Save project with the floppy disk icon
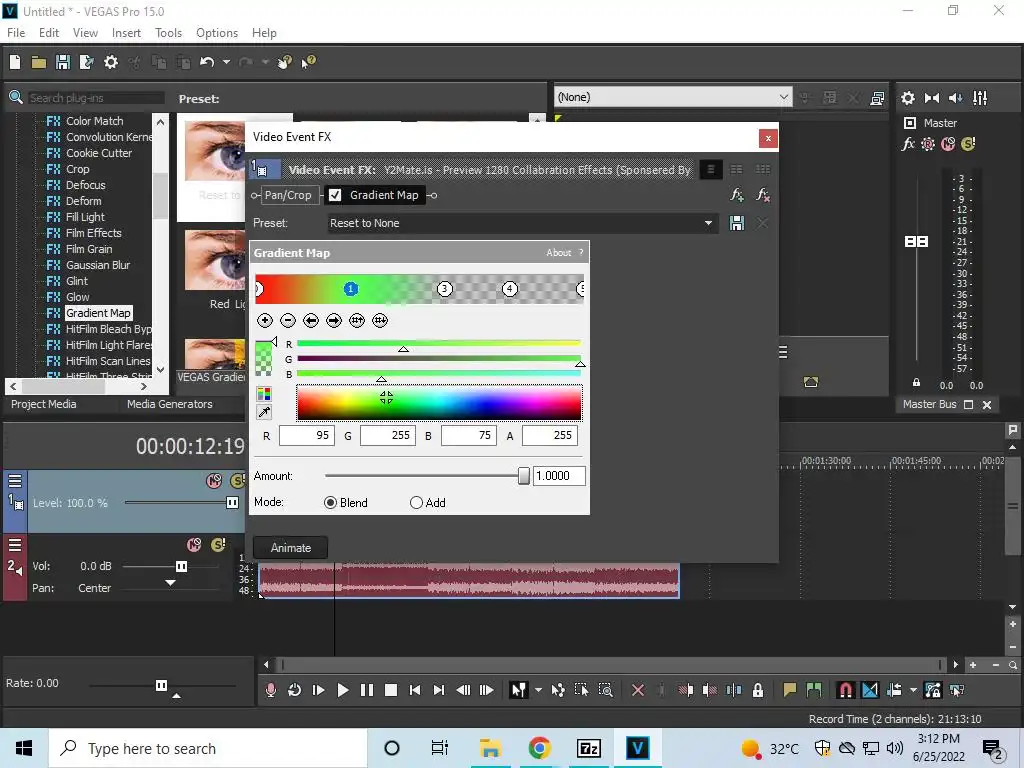The image size is (1024, 768). (x=63, y=62)
